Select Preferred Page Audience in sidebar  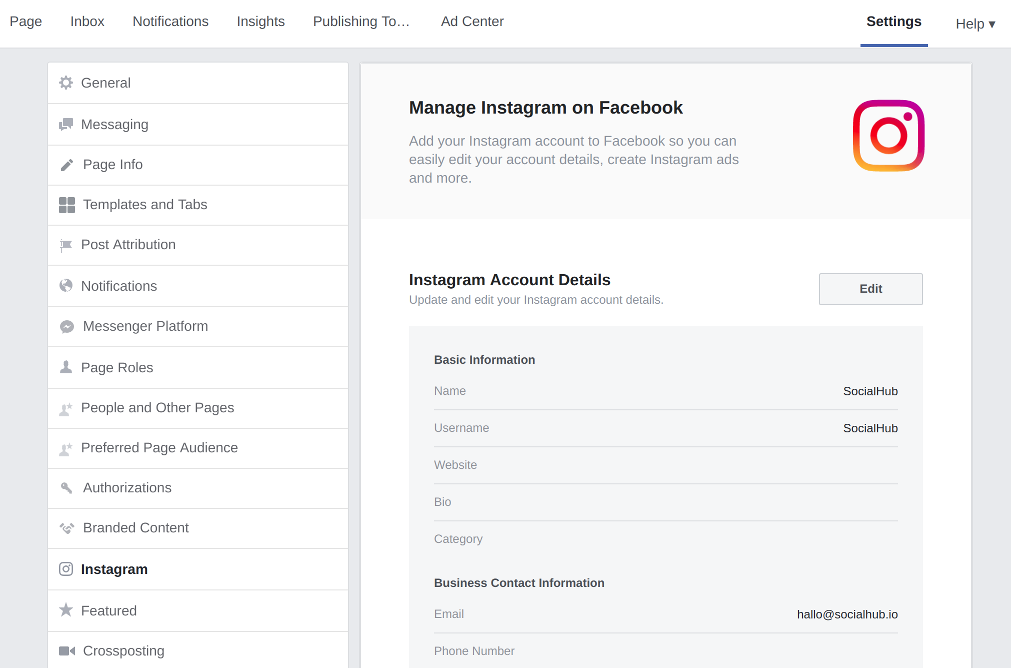[x=159, y=448]
